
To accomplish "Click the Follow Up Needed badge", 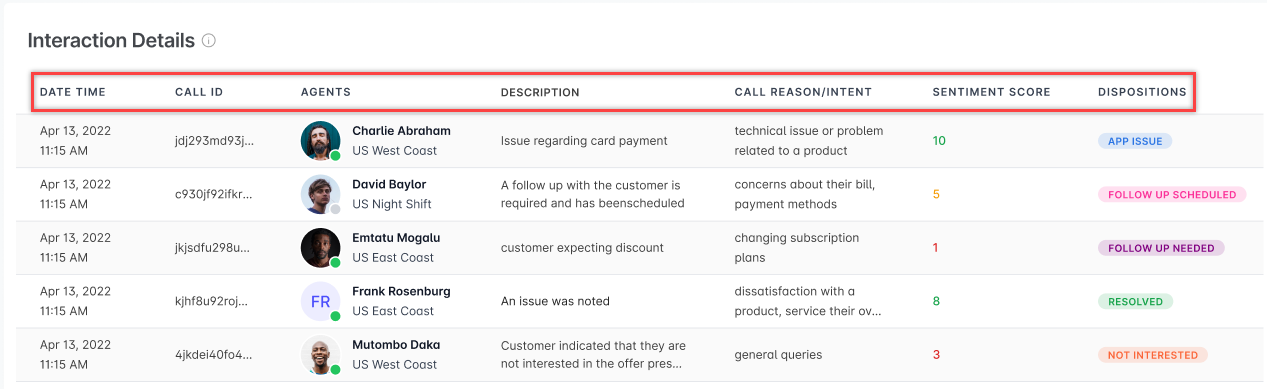I will (1161, 248).
